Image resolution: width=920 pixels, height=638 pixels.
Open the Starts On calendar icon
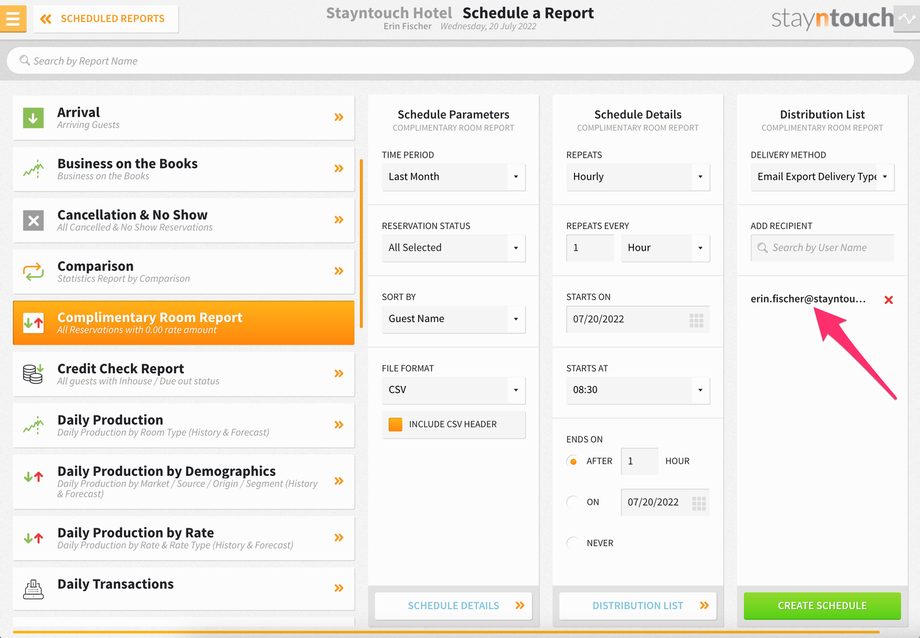pos(696,320)
